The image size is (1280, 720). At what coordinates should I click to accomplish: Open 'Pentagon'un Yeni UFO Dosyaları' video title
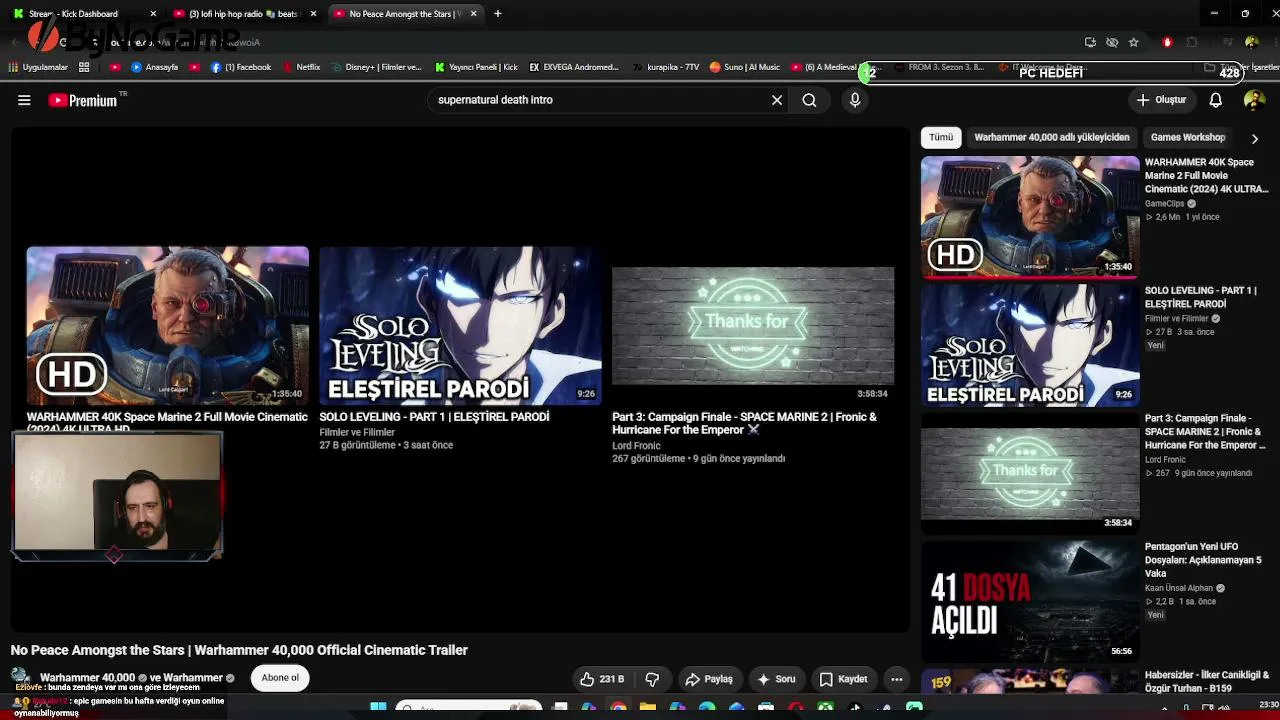[1203, 560]
